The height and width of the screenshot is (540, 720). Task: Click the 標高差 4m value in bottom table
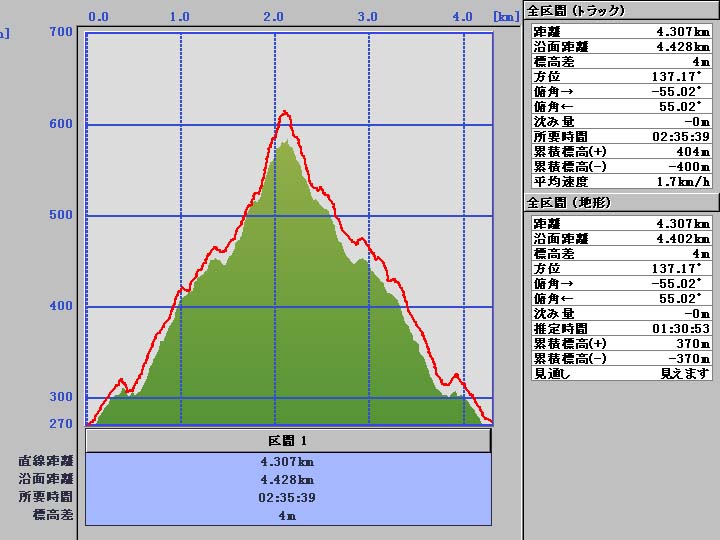coord(288,515)
